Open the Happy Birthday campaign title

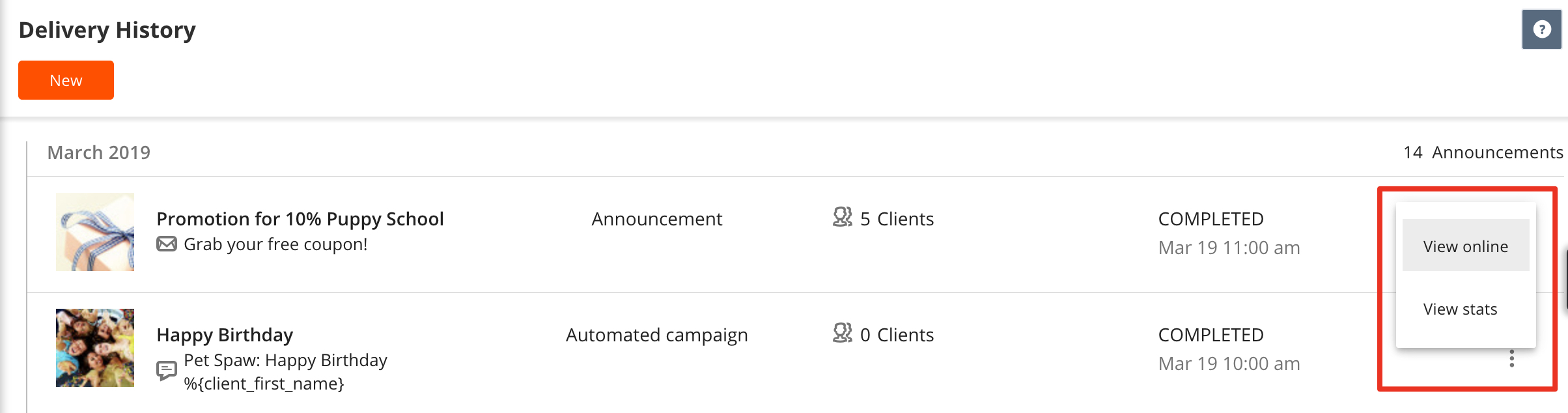pos(225,335)
